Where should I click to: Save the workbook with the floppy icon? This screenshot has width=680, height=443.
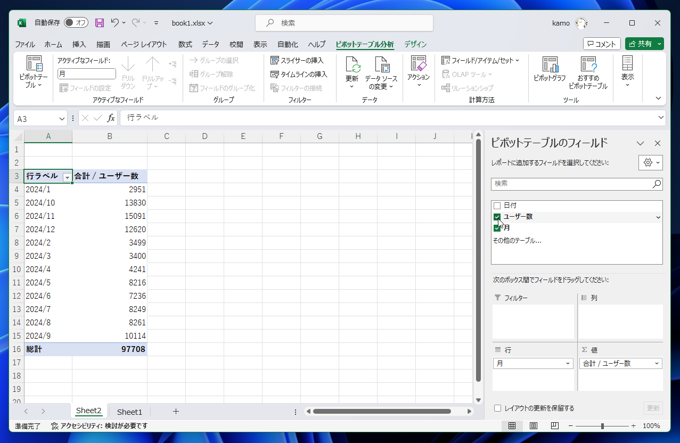[99, 23]
